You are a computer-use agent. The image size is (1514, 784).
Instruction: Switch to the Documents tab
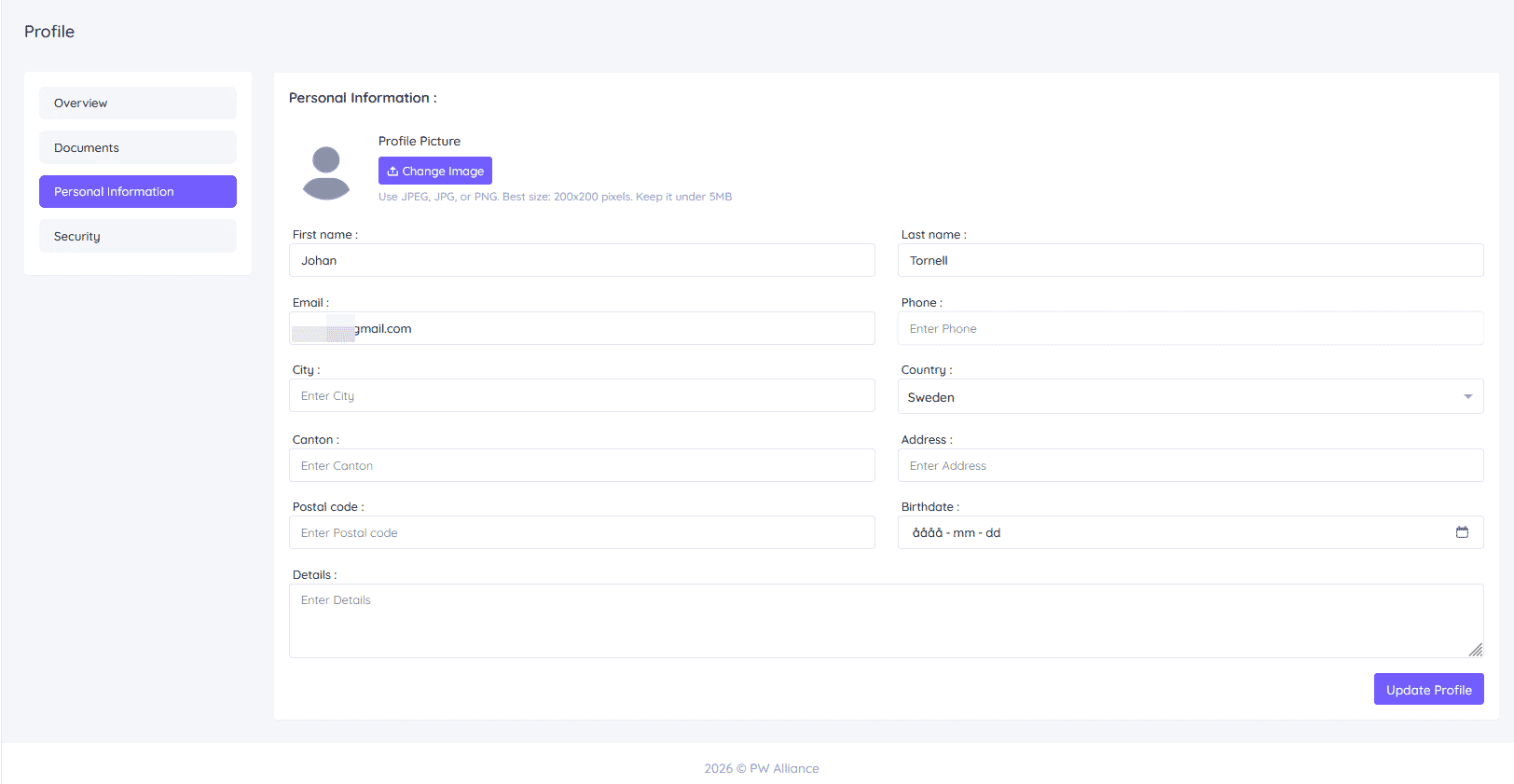[138, 147]
